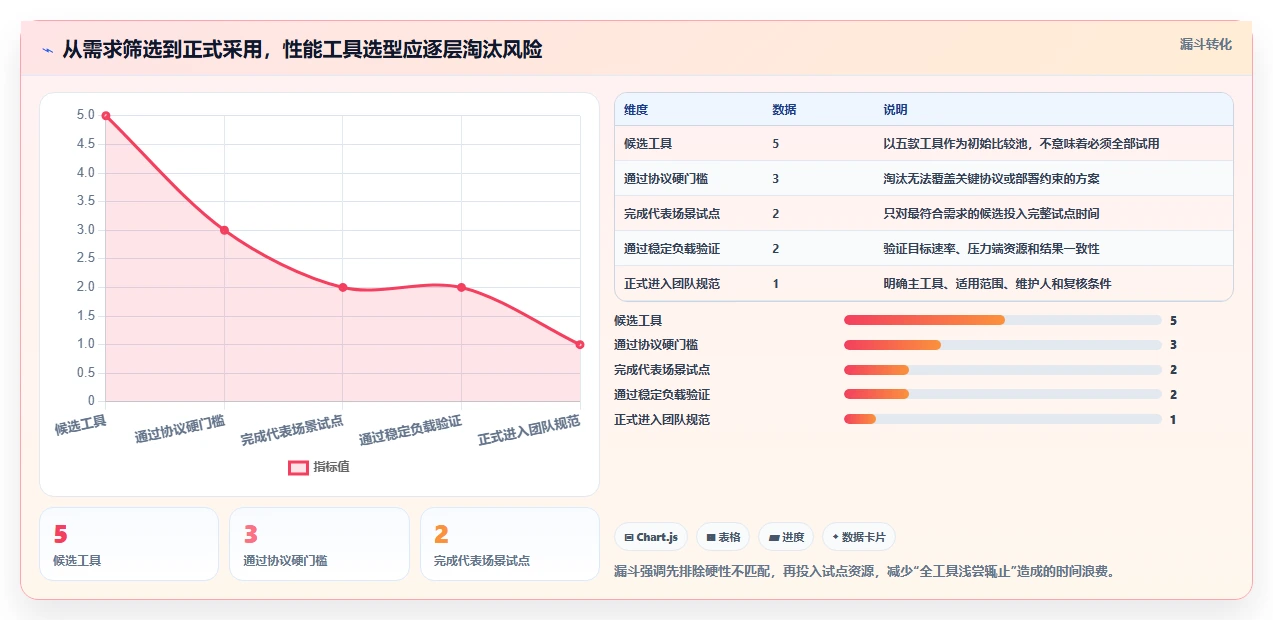
Task: Click the description 只对最符合需求的候选投入完整试点时间
Action: point(991,213)
